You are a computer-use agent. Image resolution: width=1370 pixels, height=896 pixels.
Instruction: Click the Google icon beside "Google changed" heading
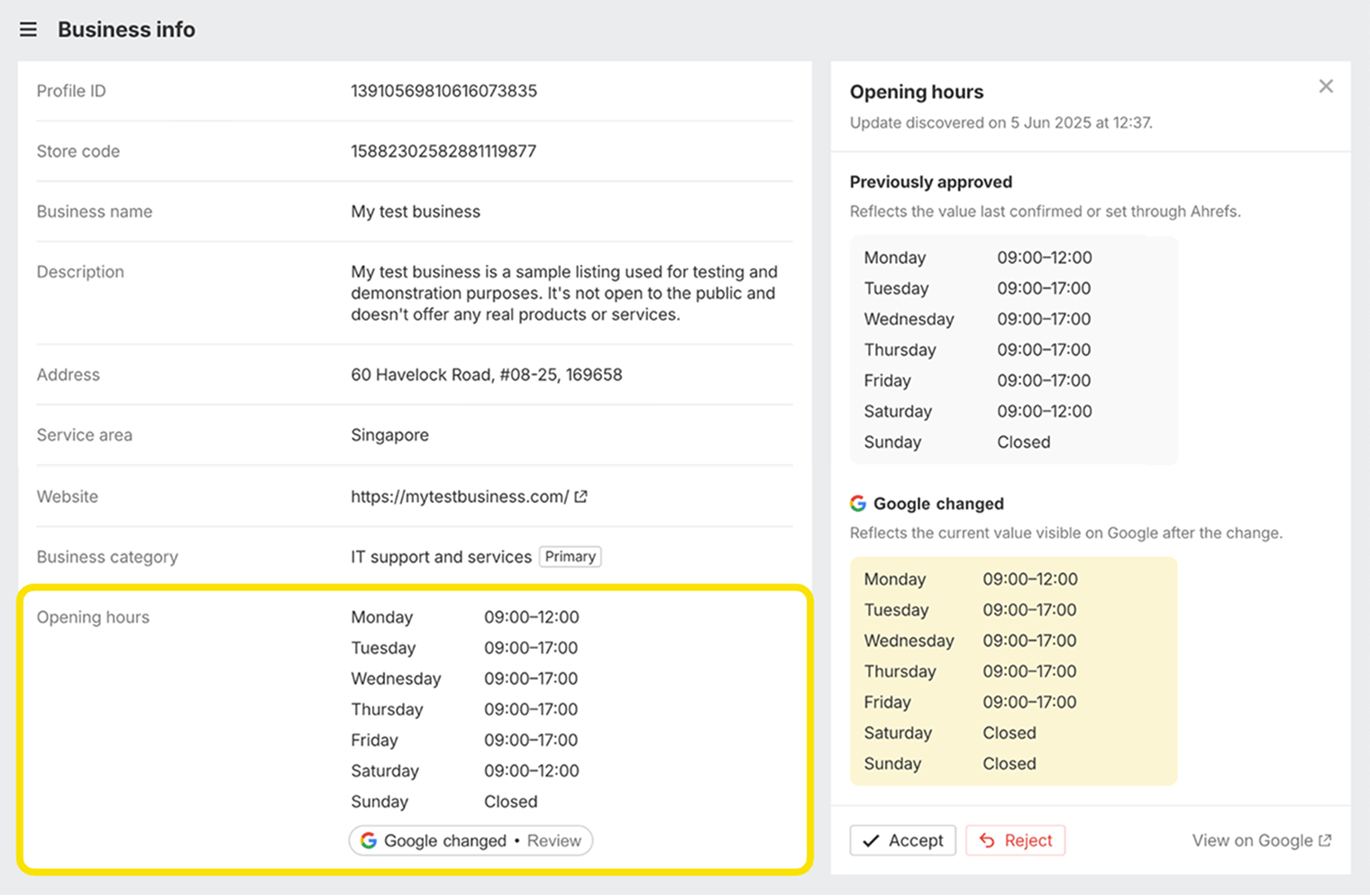click(x=857, y=503)
